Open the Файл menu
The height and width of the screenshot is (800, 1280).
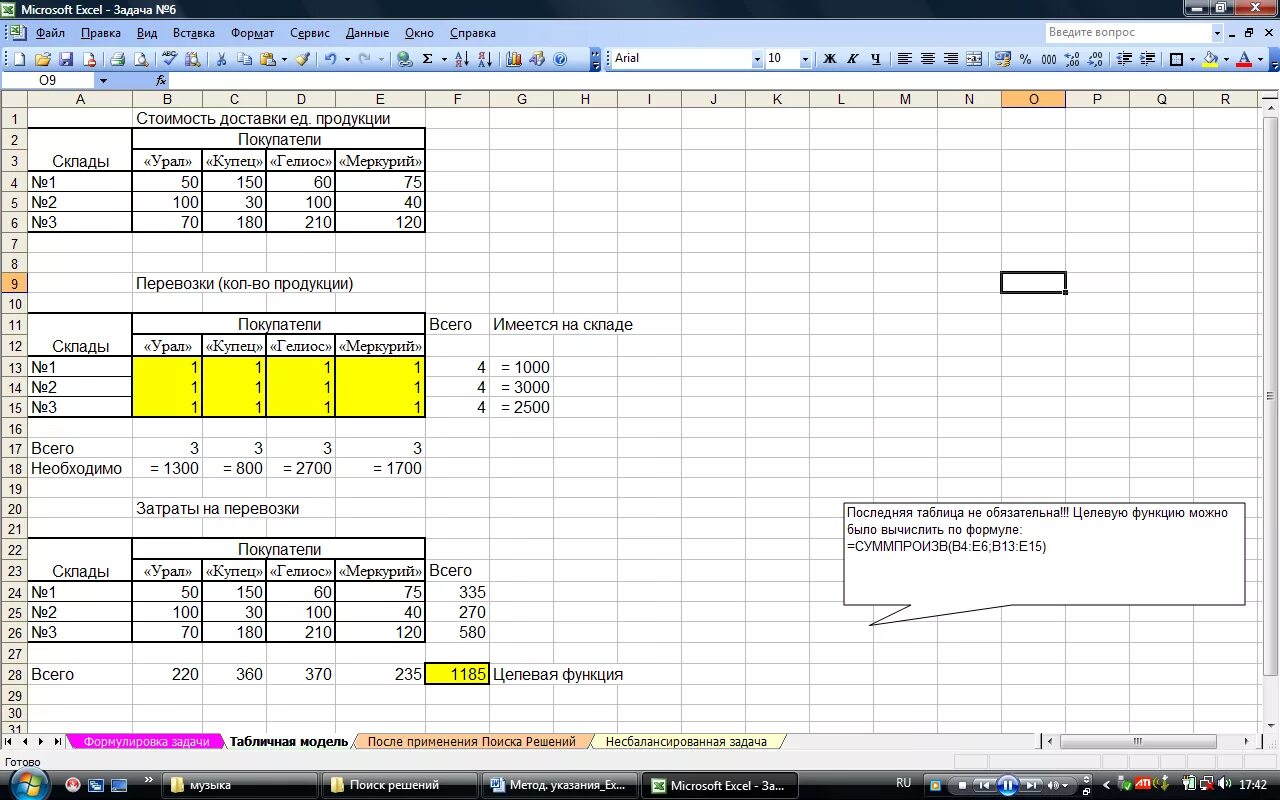(x=50, y=33)
